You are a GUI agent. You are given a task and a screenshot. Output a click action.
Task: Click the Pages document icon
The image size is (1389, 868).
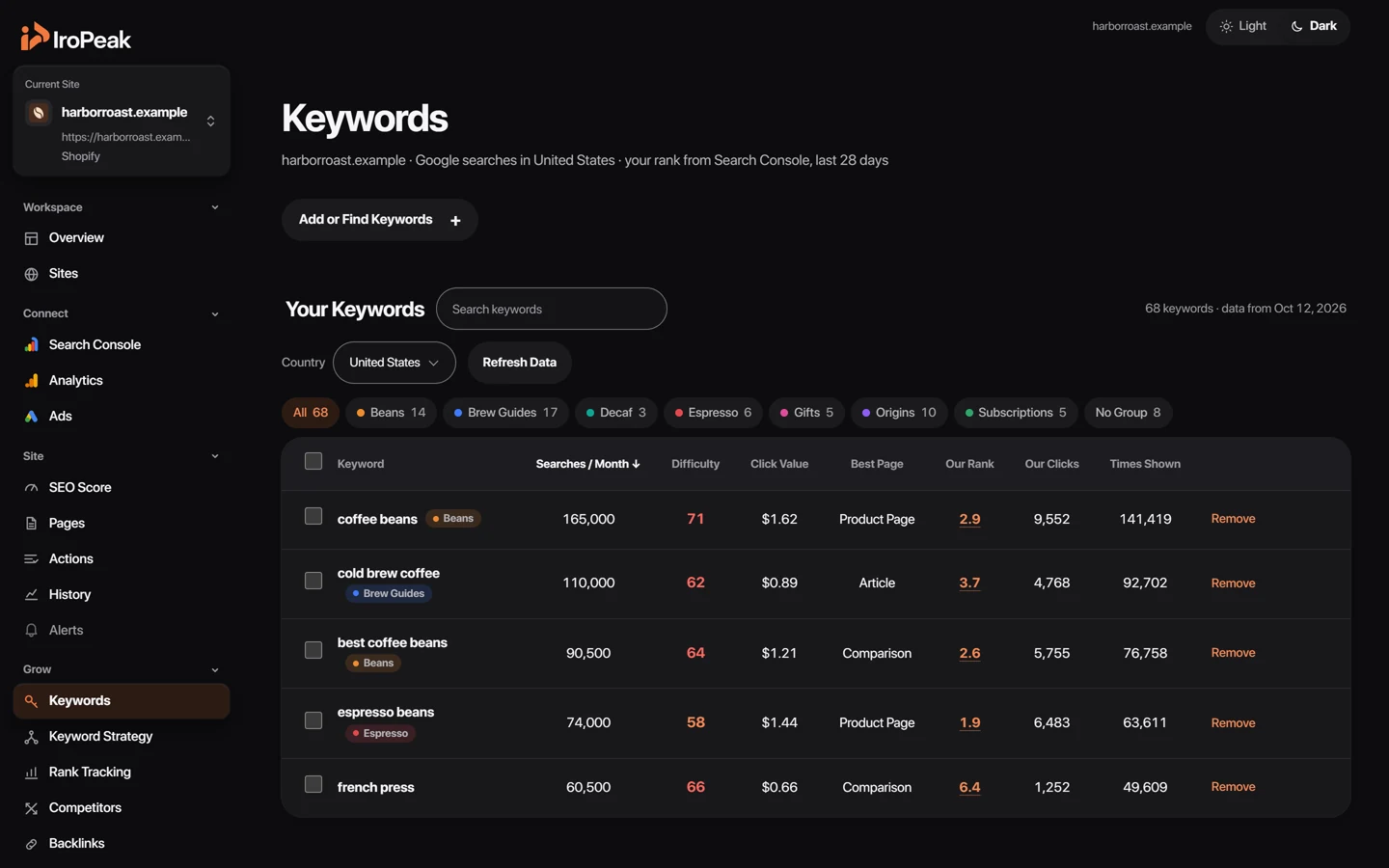click(31, 523)
